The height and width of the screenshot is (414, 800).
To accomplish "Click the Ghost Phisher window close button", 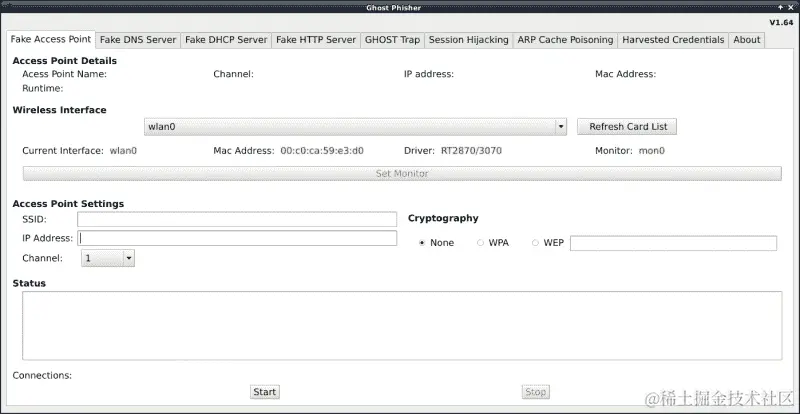I will (792, 7).
